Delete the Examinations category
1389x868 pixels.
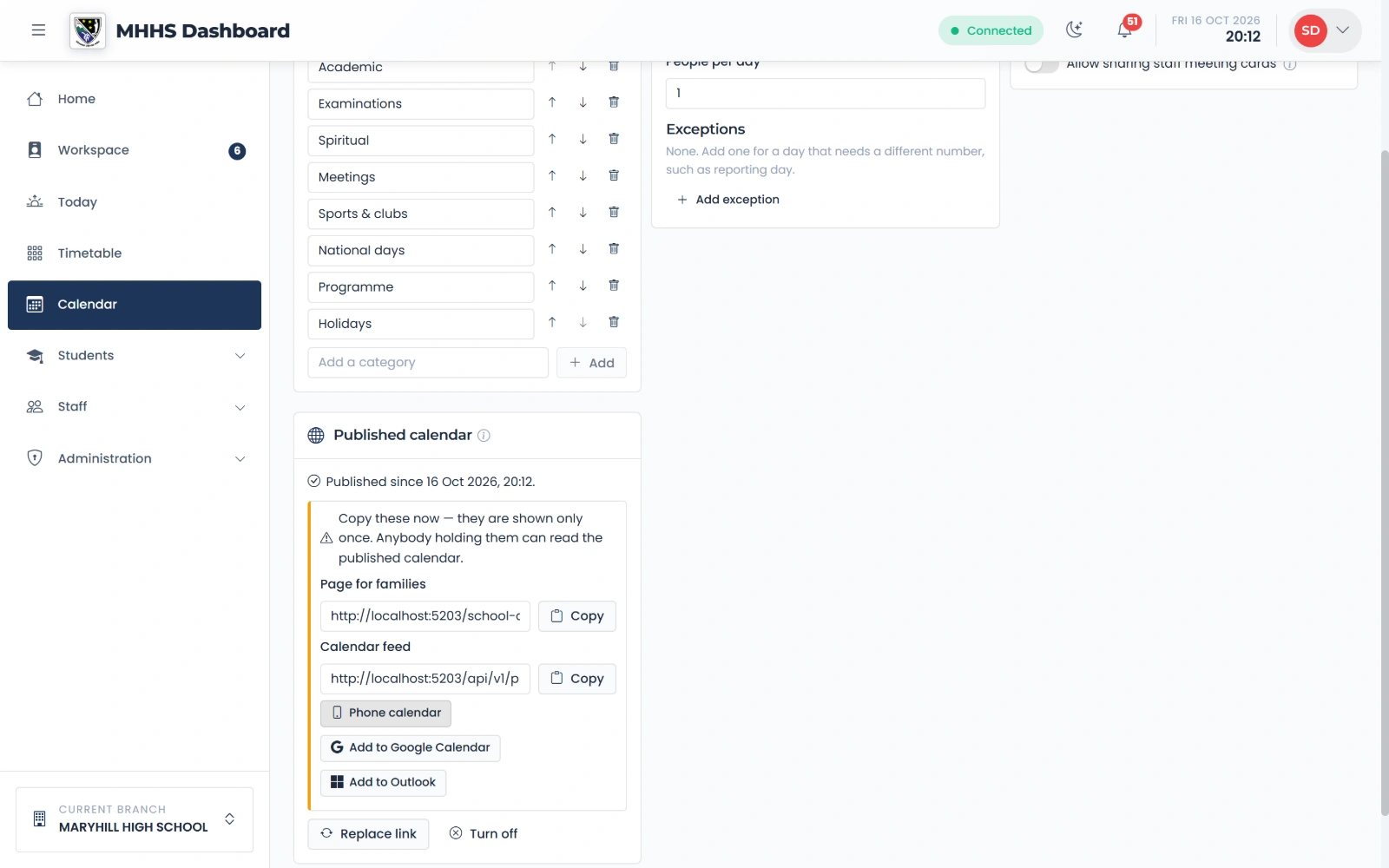coord(614,102)
